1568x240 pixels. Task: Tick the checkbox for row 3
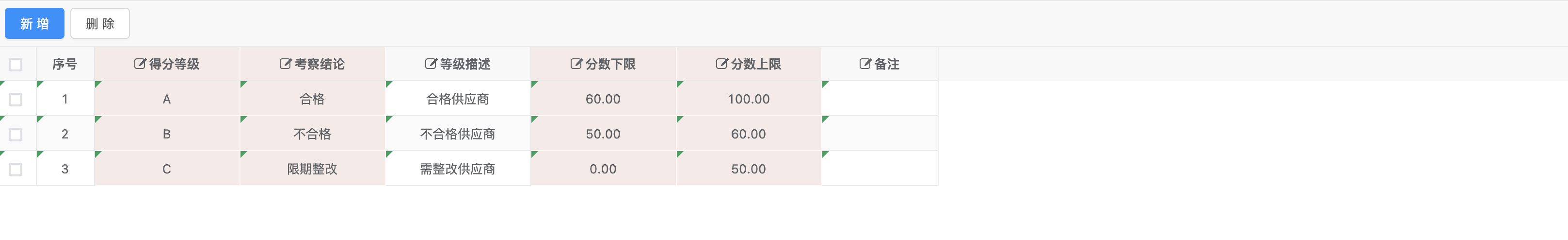tap(16, 169)
